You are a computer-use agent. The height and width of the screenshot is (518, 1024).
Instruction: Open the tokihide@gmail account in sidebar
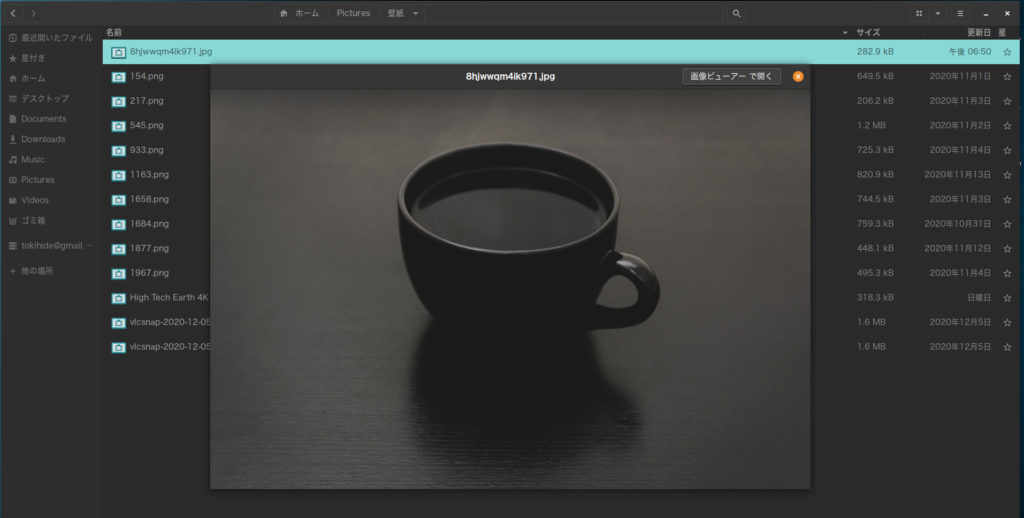(50, 246)
